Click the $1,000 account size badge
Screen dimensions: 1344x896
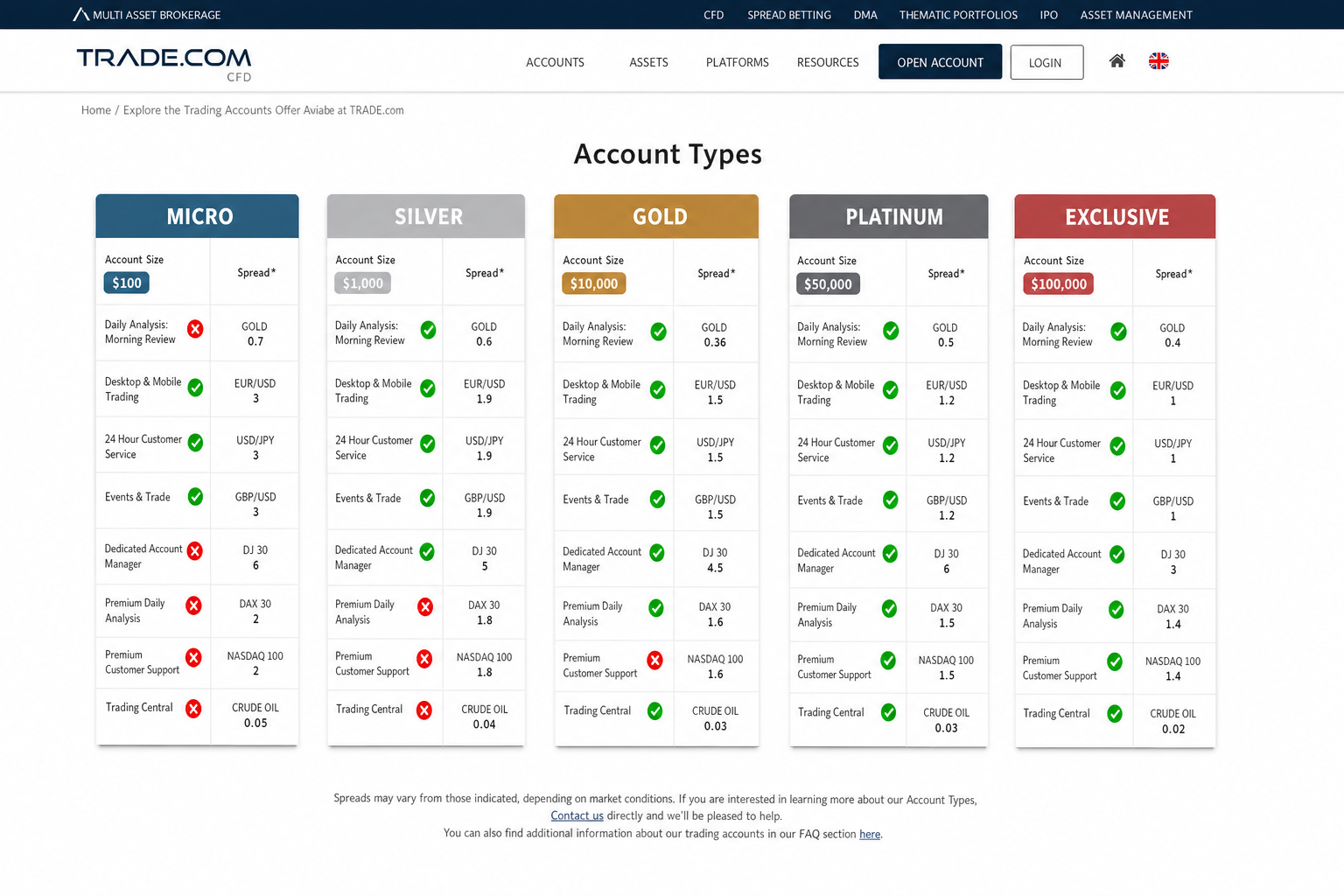362,283
